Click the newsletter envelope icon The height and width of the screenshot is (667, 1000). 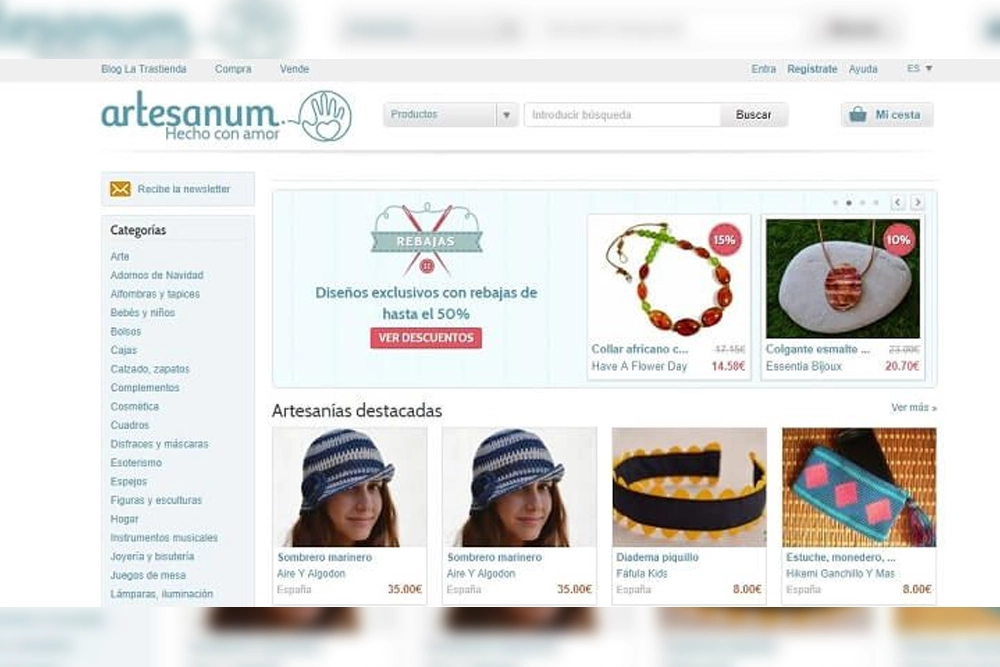[x=120, y=189]
